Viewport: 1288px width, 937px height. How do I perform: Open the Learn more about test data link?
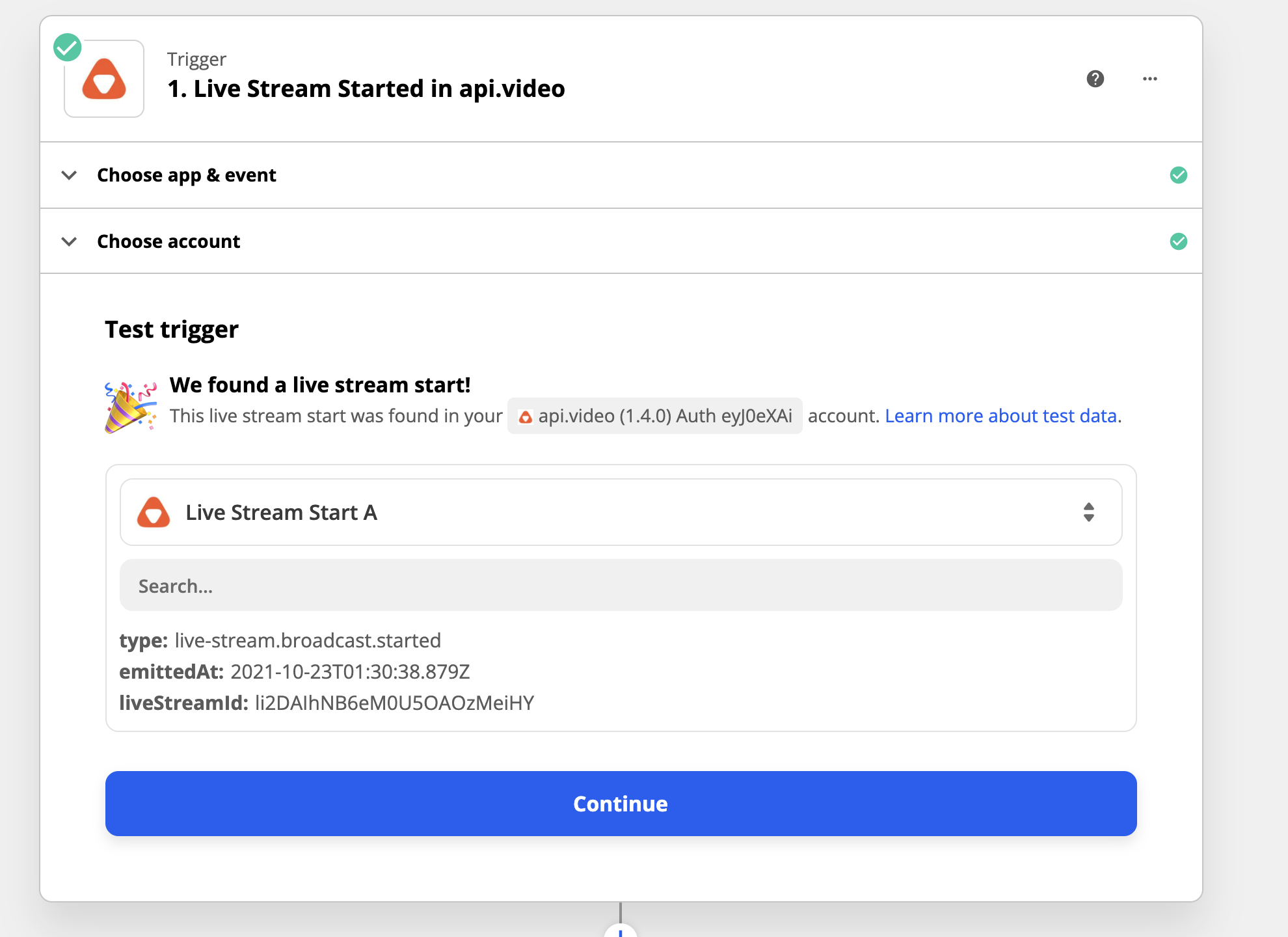tap(1001, 416)
